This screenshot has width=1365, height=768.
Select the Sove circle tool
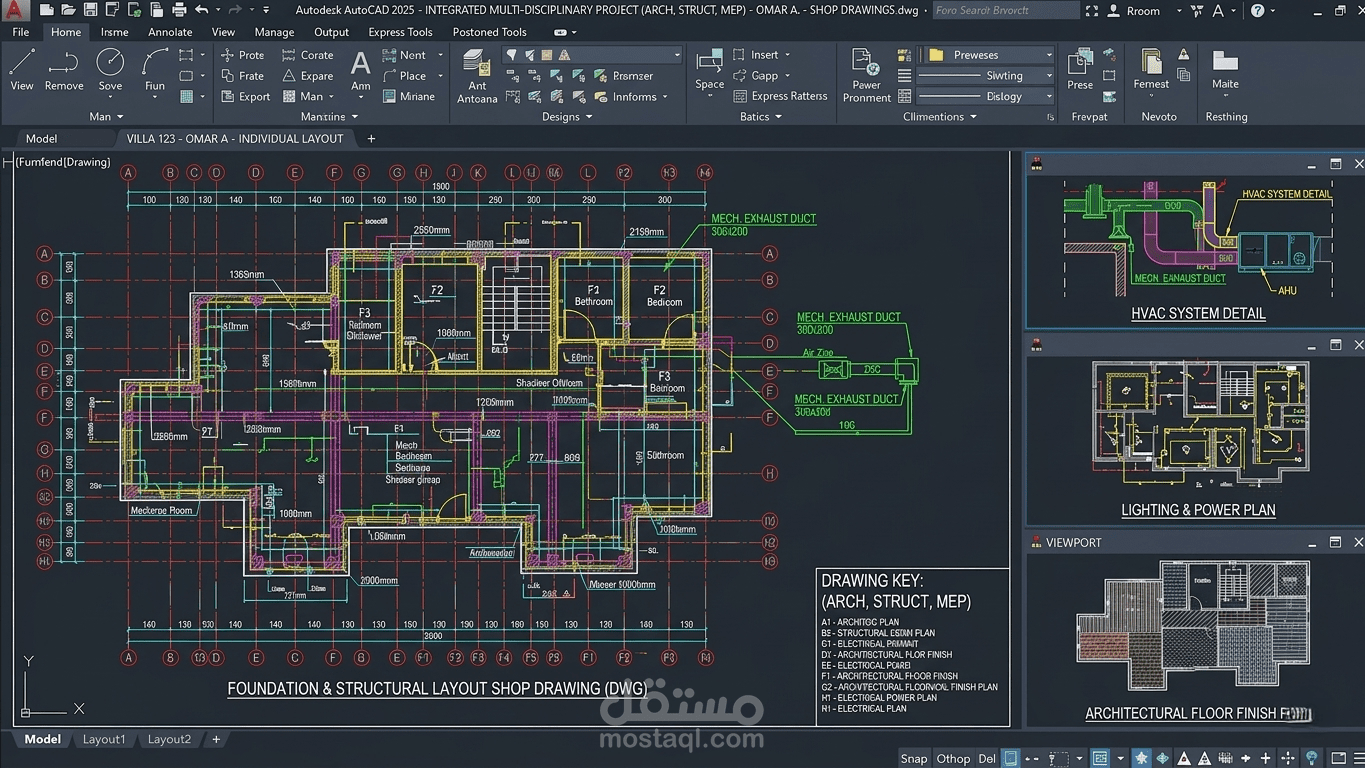click(110, 69)
